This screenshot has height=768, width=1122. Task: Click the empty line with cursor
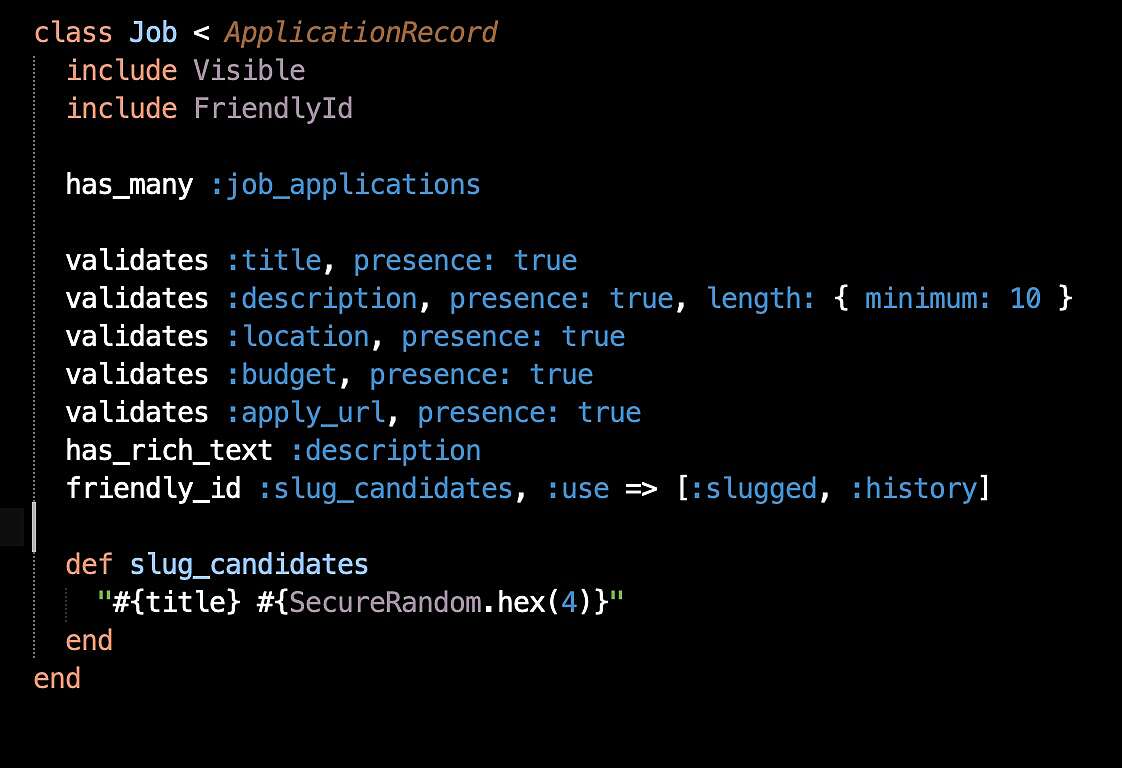(561, 527)
